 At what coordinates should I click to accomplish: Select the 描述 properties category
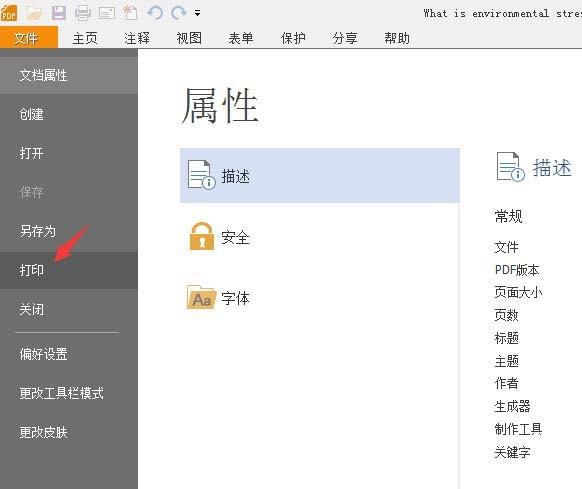click(x=320, y=176)
